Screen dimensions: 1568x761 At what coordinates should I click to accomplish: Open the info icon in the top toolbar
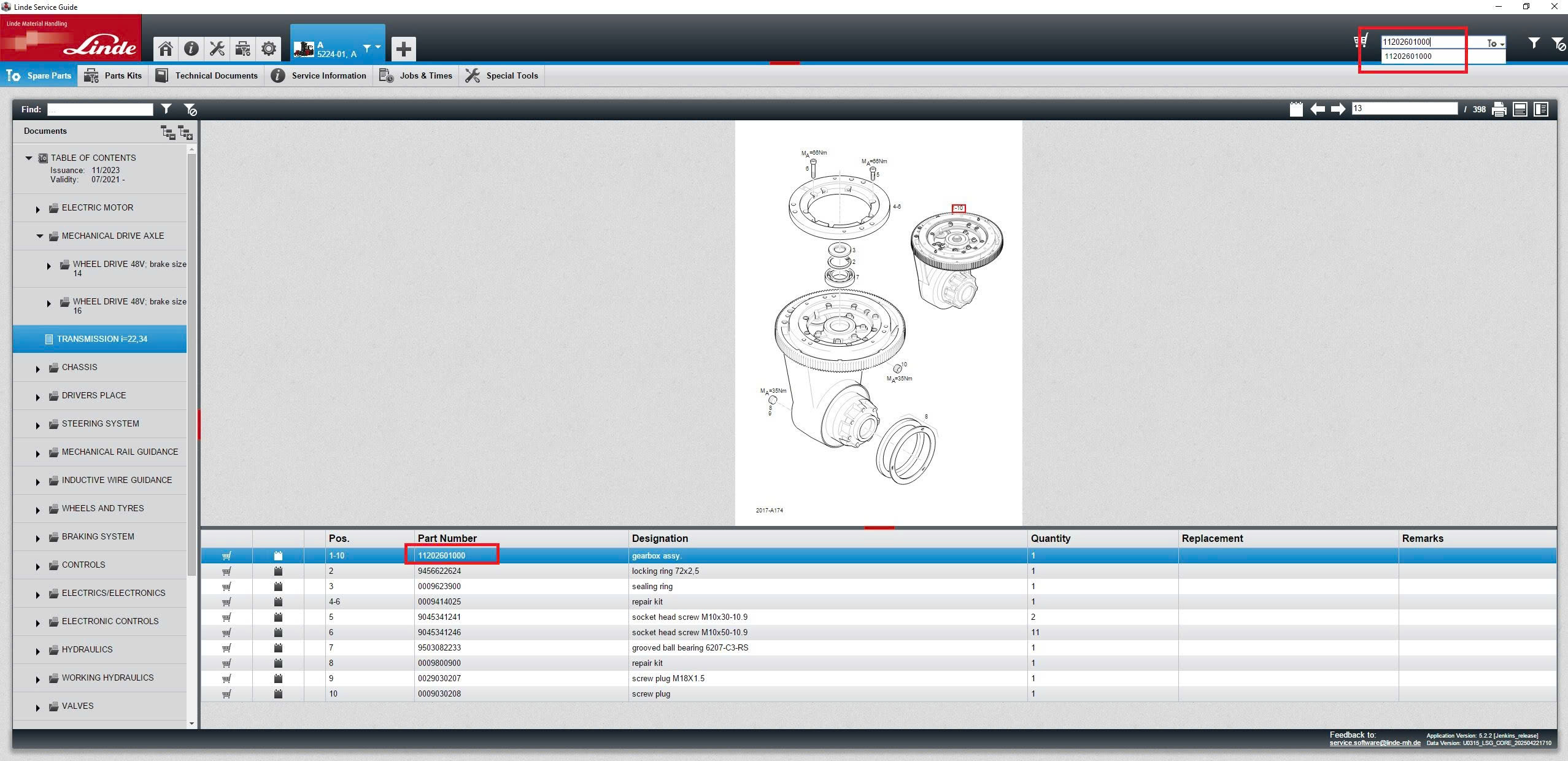click(x=191, y=48)
